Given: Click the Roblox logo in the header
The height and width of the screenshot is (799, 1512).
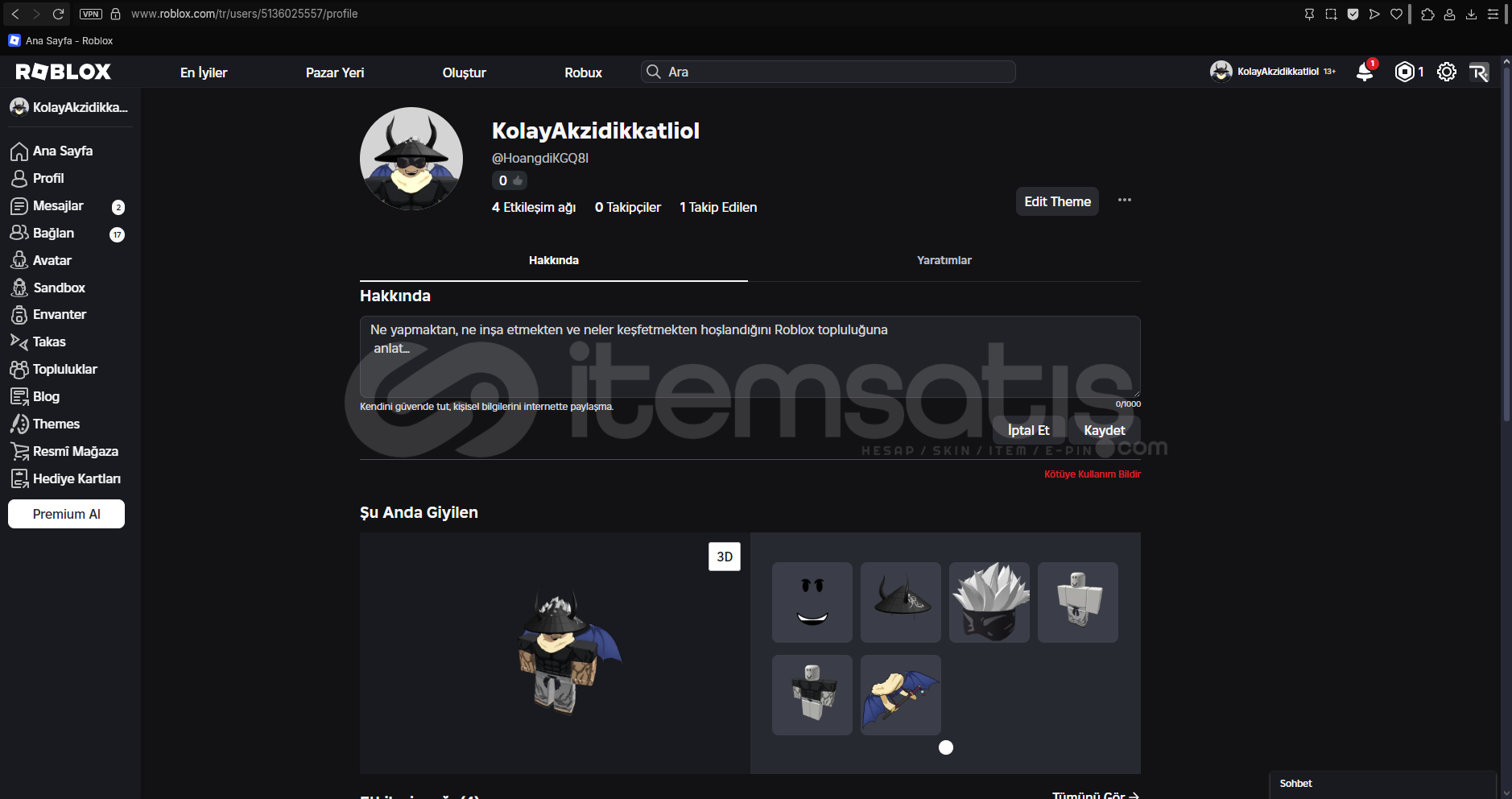Looking at the screenshot, I should click(64, 72).
